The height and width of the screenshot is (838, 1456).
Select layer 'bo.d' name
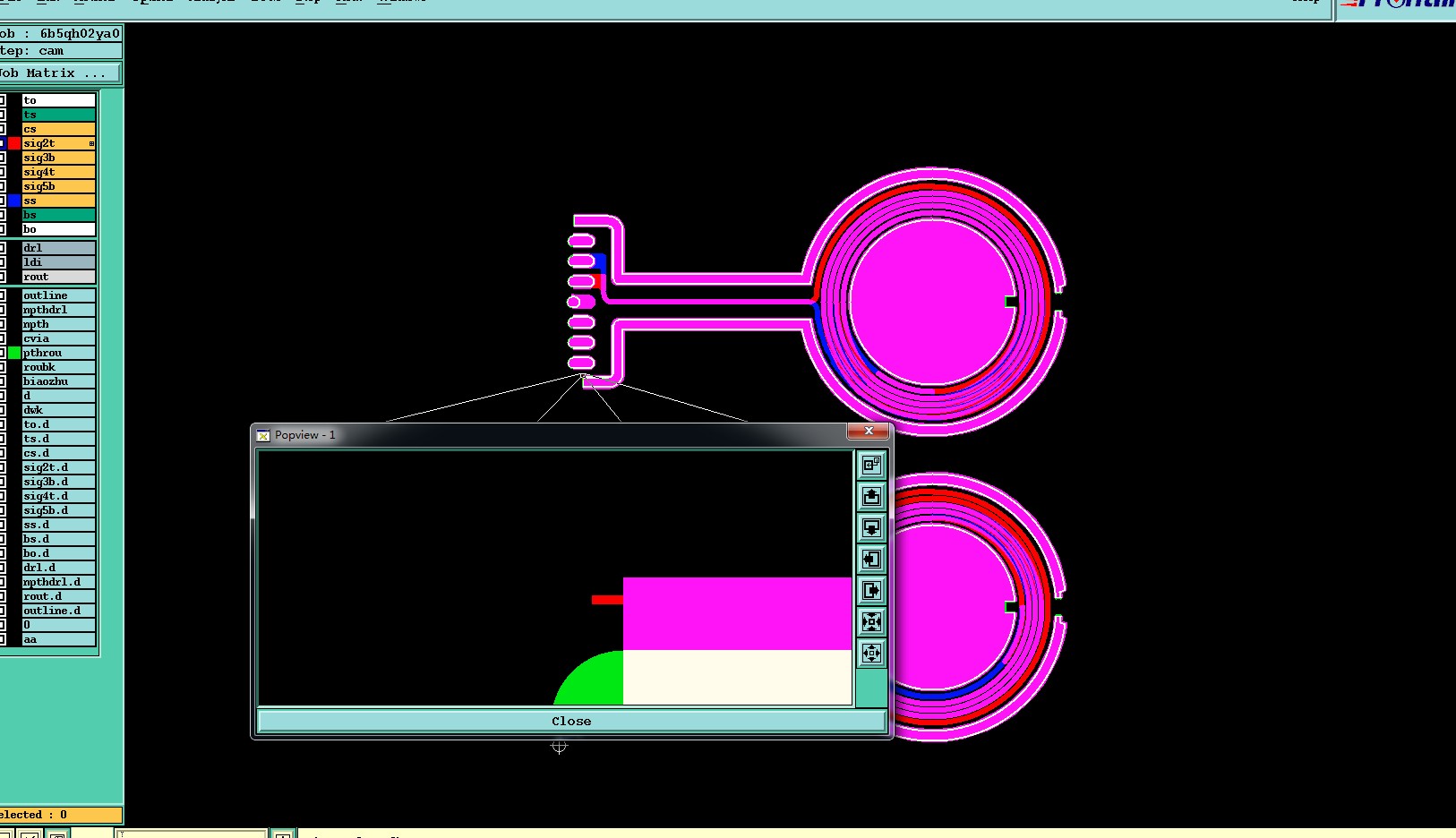[x=58, y=553]
